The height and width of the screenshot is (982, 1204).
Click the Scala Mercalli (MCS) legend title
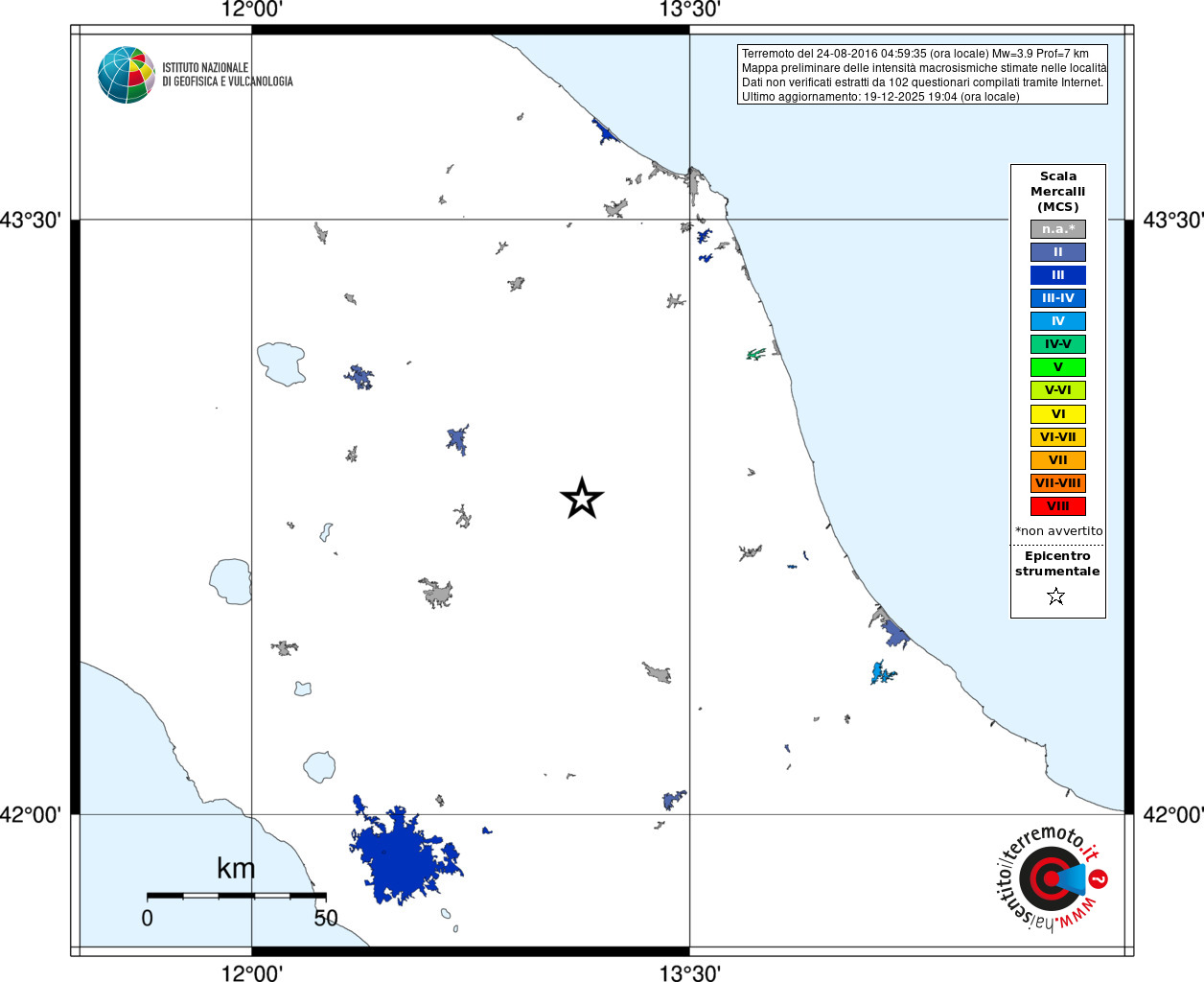[x=1058, y=192]
